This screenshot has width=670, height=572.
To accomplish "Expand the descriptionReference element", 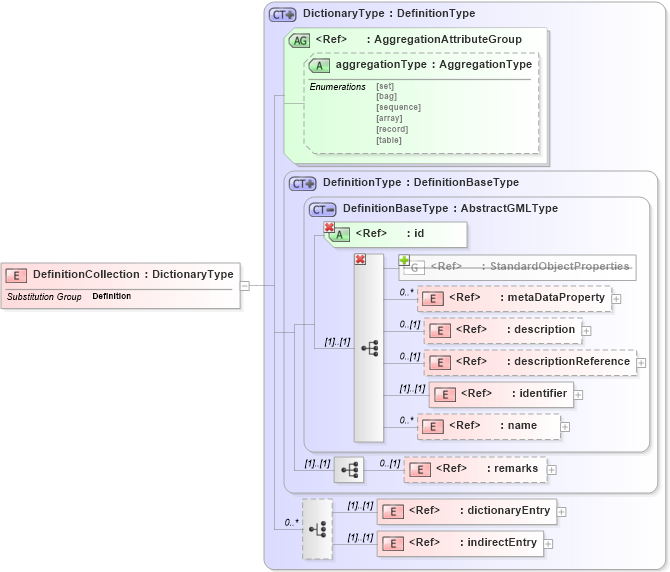I will (641, 363).
